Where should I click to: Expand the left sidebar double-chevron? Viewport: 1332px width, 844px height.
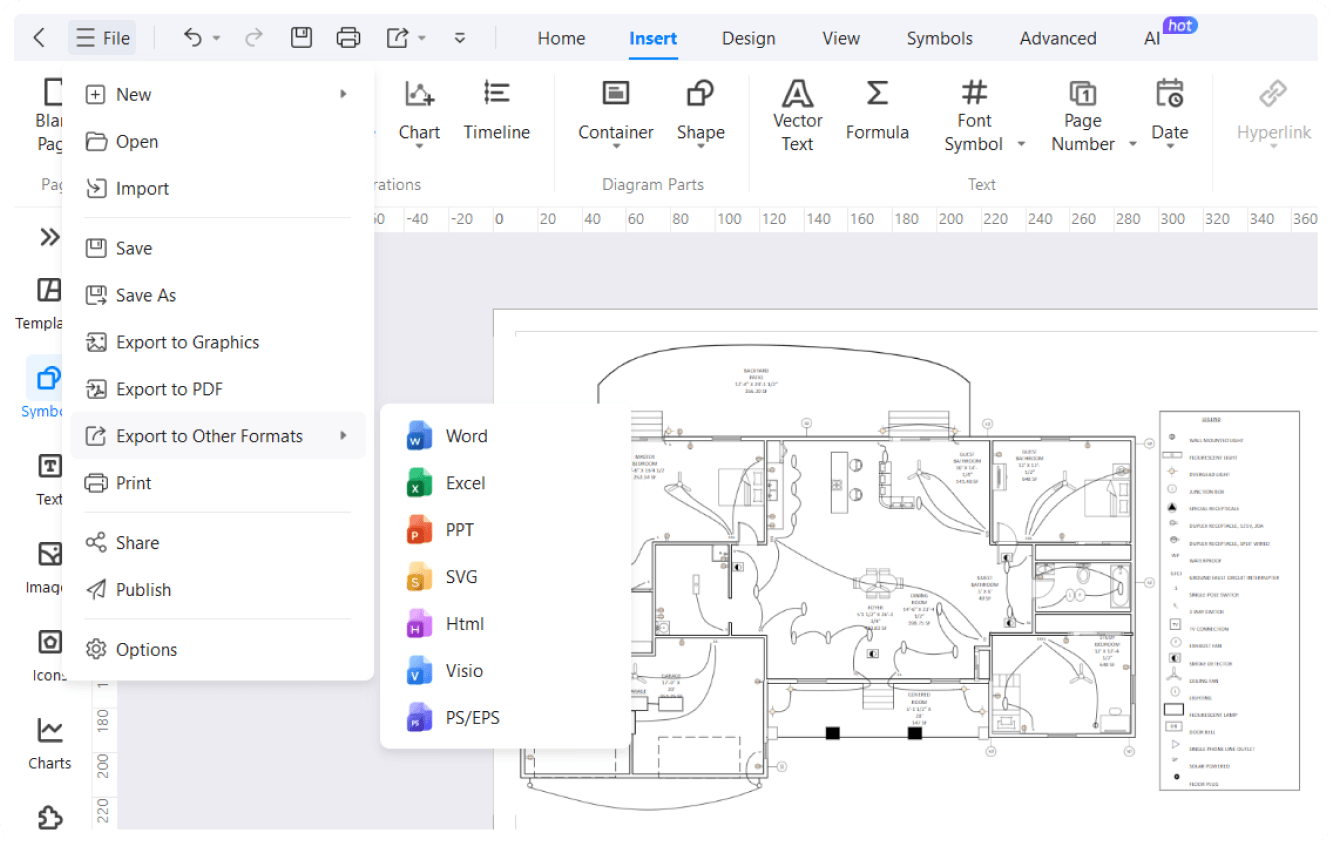pos(49,237)
